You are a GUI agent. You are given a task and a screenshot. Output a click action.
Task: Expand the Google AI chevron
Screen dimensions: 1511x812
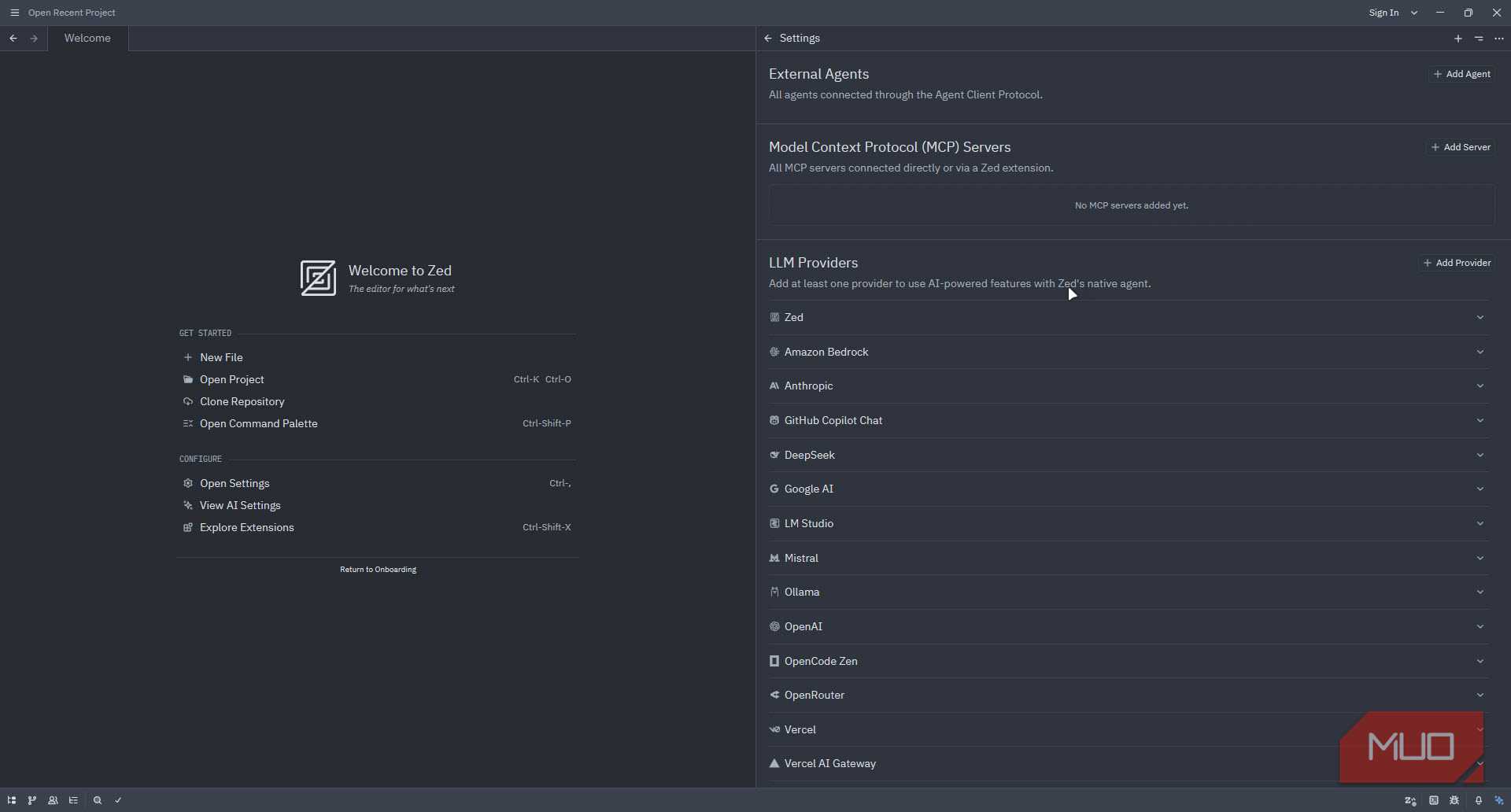1480,489
